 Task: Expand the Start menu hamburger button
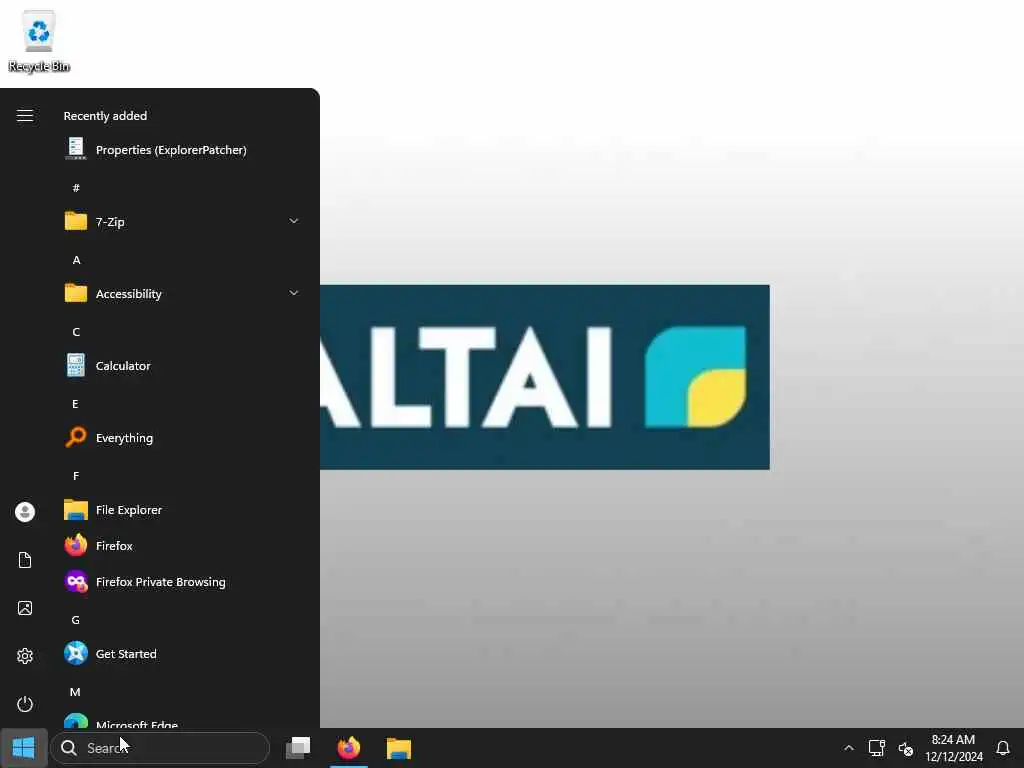25,116
